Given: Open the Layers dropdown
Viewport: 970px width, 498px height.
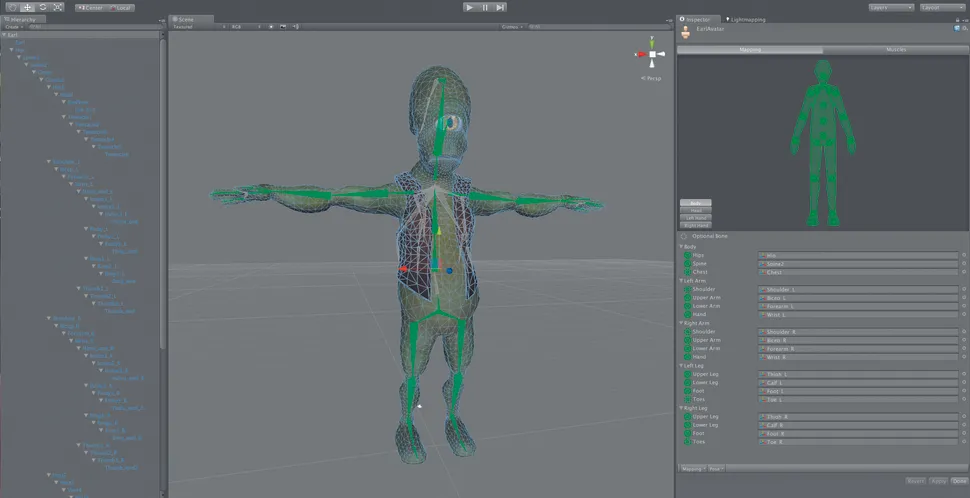Looking at the screenshot, I should (890, 7).
